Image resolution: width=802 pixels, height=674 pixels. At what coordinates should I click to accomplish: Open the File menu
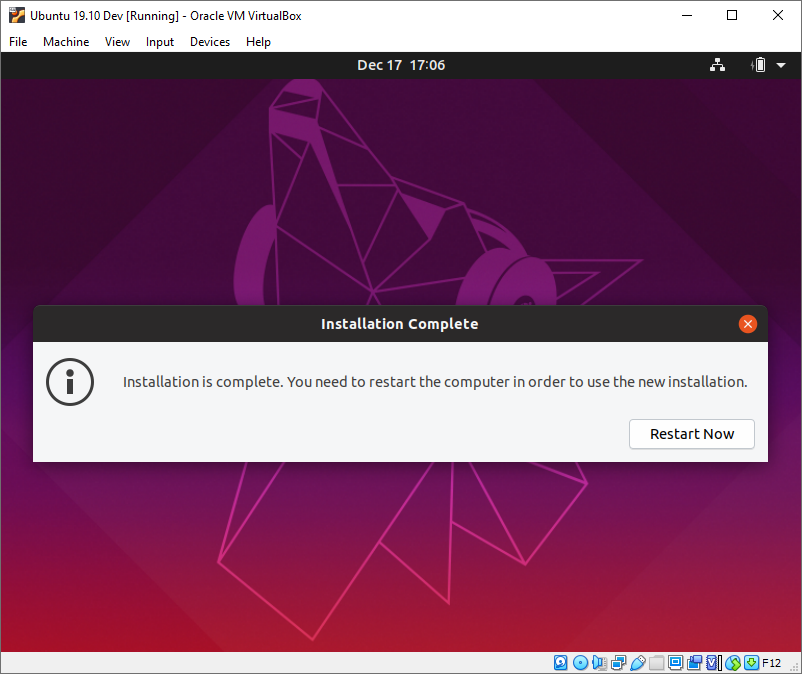tap(18, 42)
